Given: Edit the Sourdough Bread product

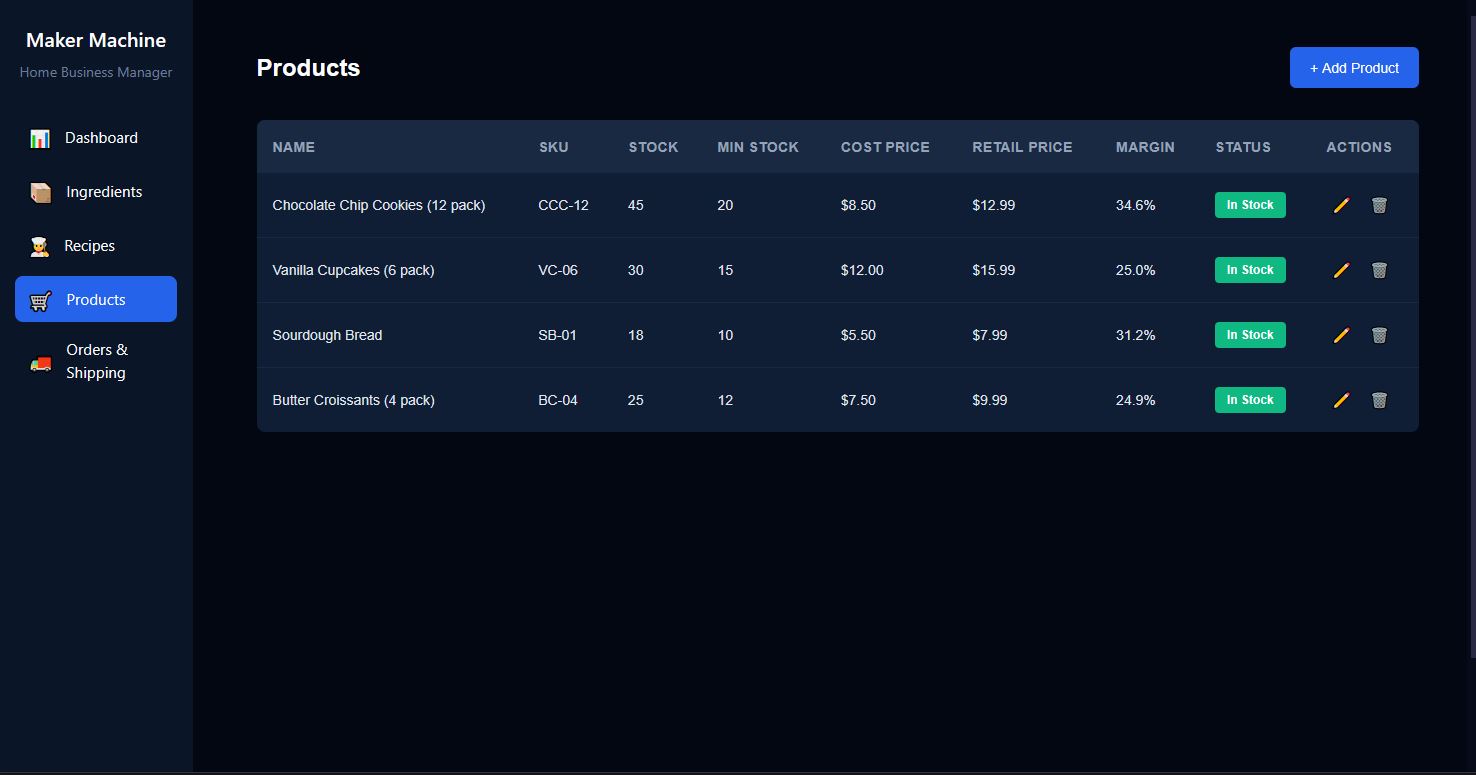Looking at the screenshot, I should pos(1341,335).
